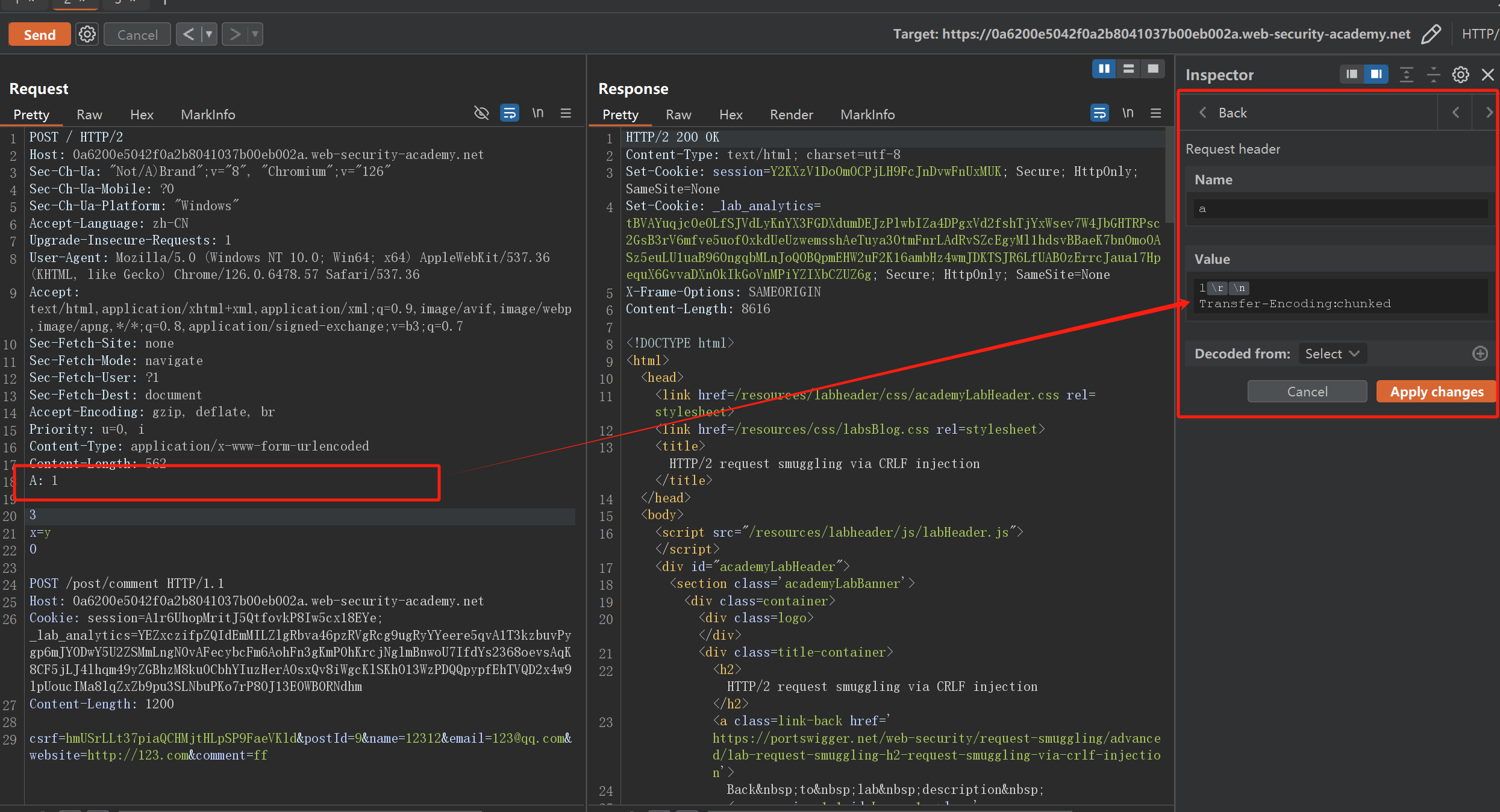Open the history back dropdown arrow

coord(209,34)
